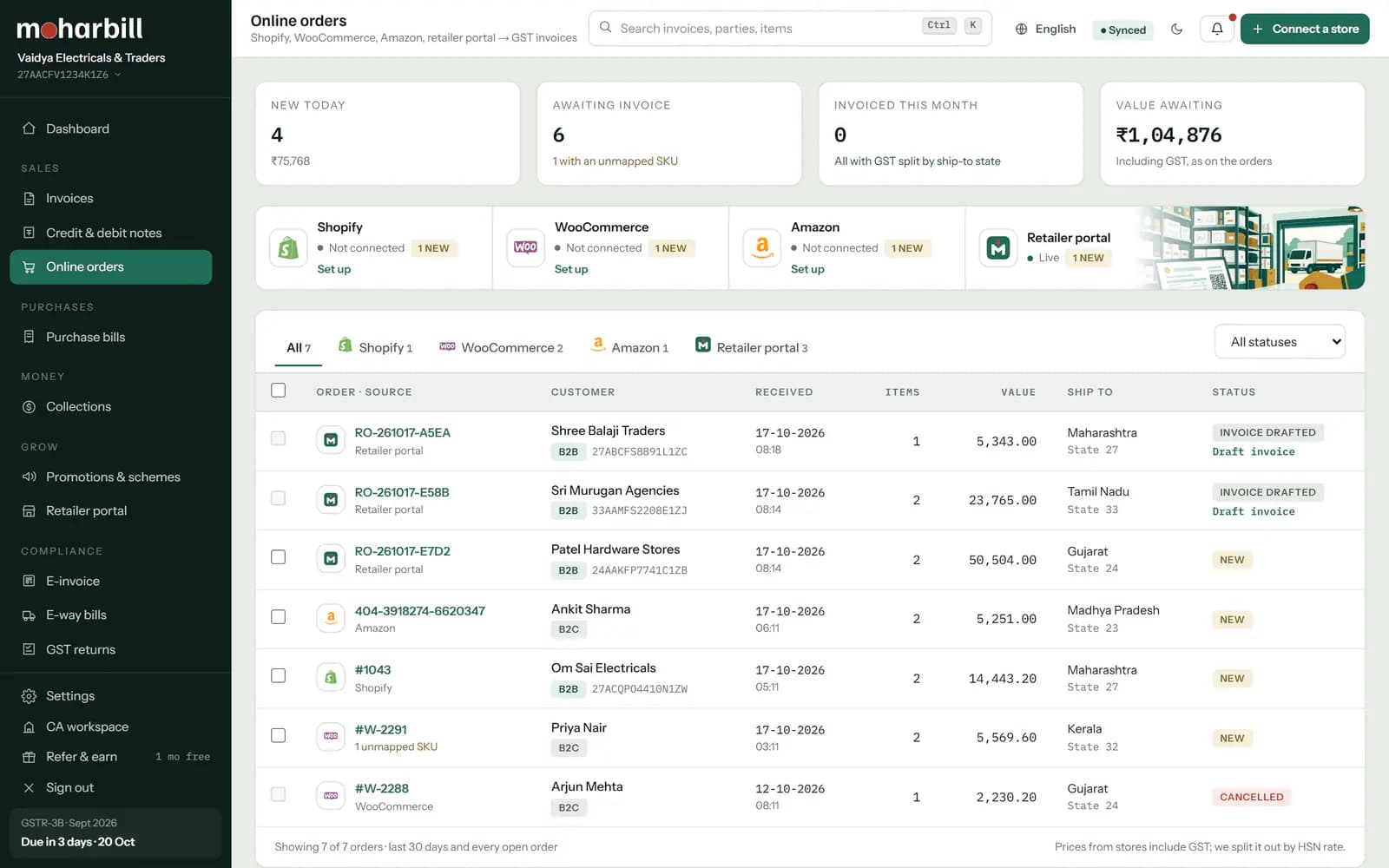1389x868 pixels.
Task: Open Draft invoice link for Sri Murugan Agencies
Action: tap(1254, 511)
